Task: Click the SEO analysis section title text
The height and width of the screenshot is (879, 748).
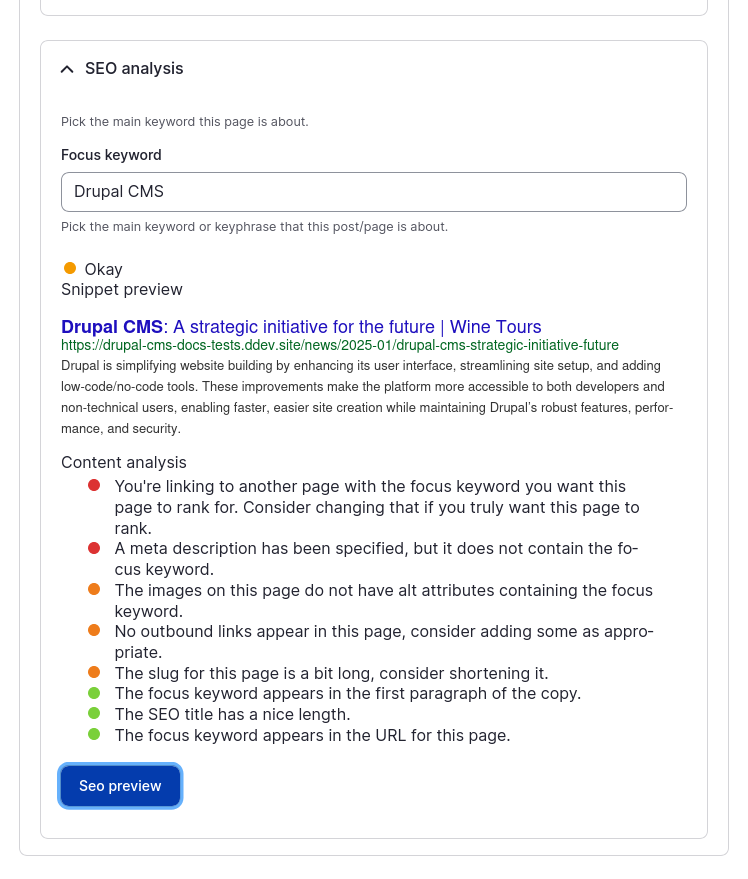Action: (x=132, y=68)
